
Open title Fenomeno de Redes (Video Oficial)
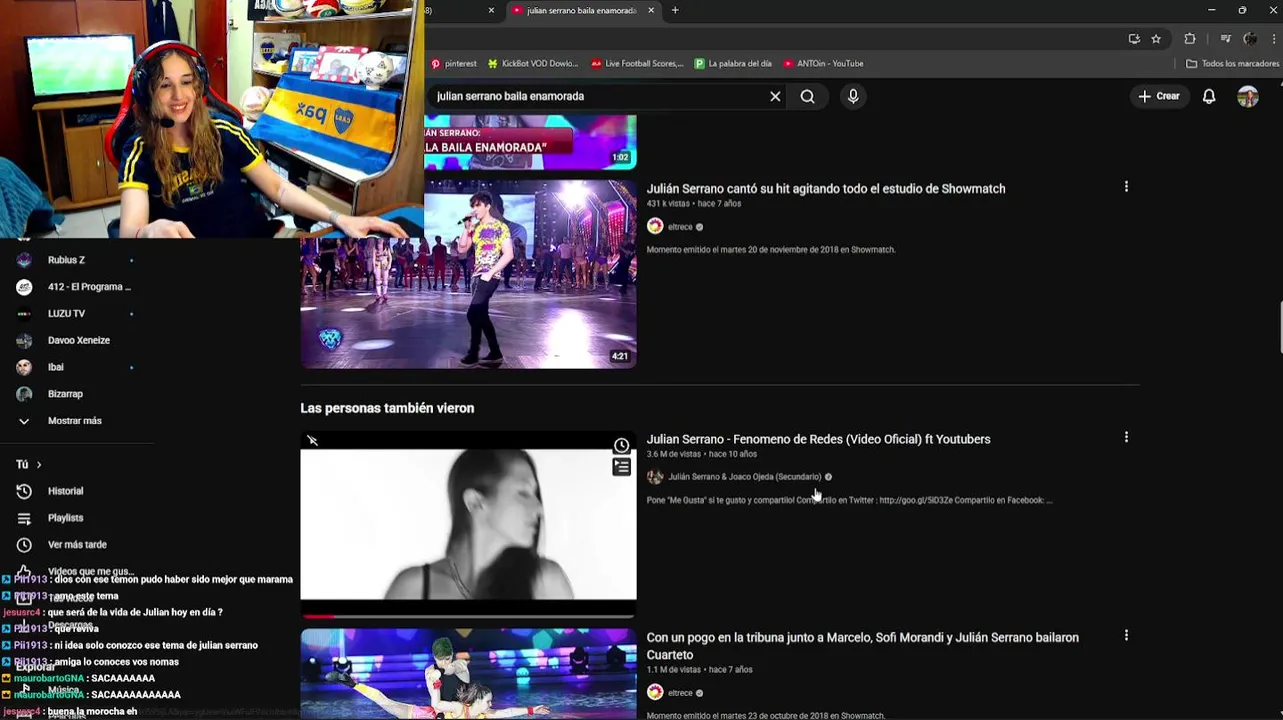pyautogui.click(x=818, y=439)
